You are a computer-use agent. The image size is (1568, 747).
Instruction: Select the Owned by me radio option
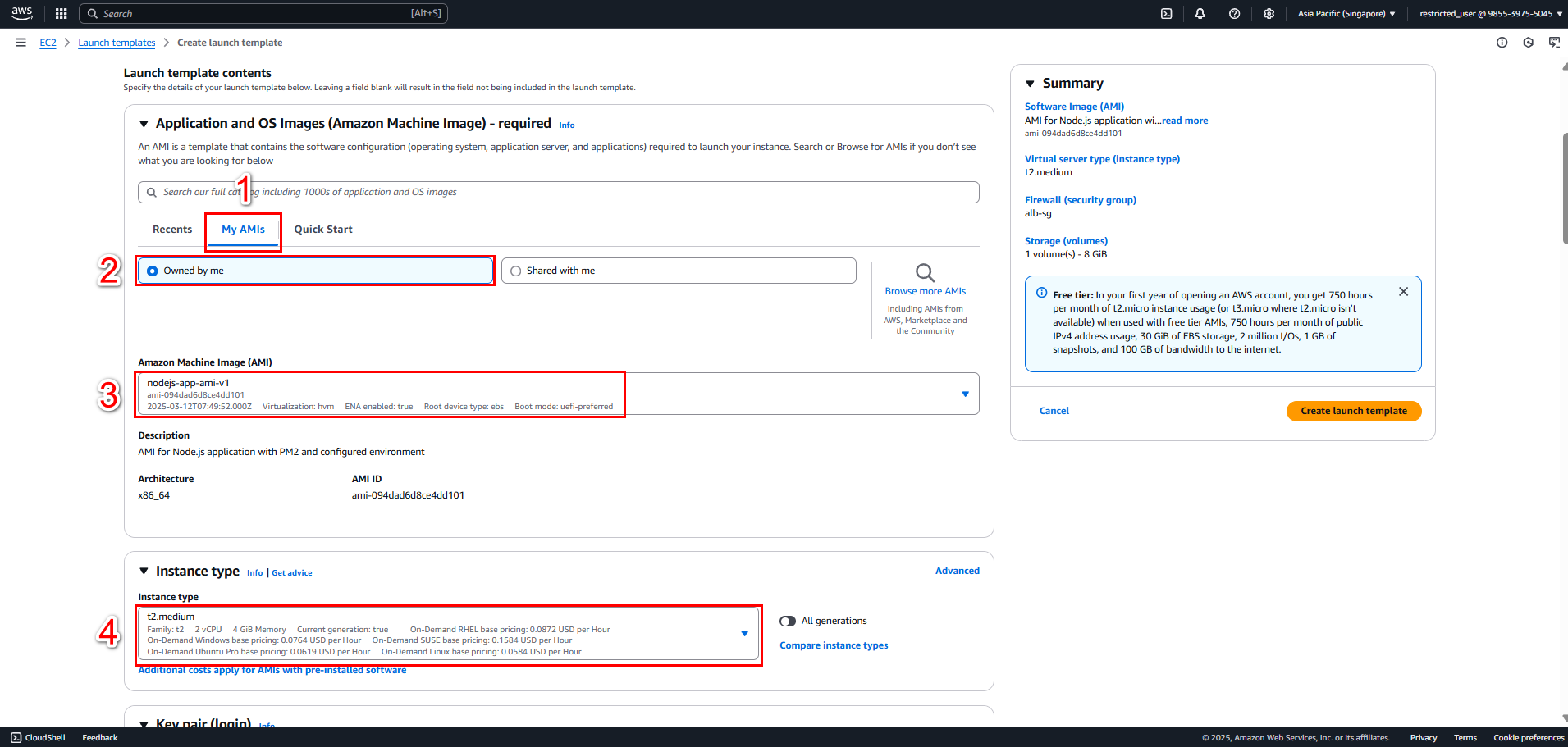[315, 271]
